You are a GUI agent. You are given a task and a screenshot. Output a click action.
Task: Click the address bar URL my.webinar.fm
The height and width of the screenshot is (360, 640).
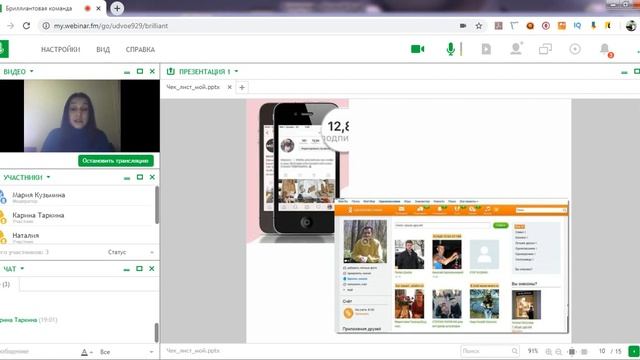[111, 26]
